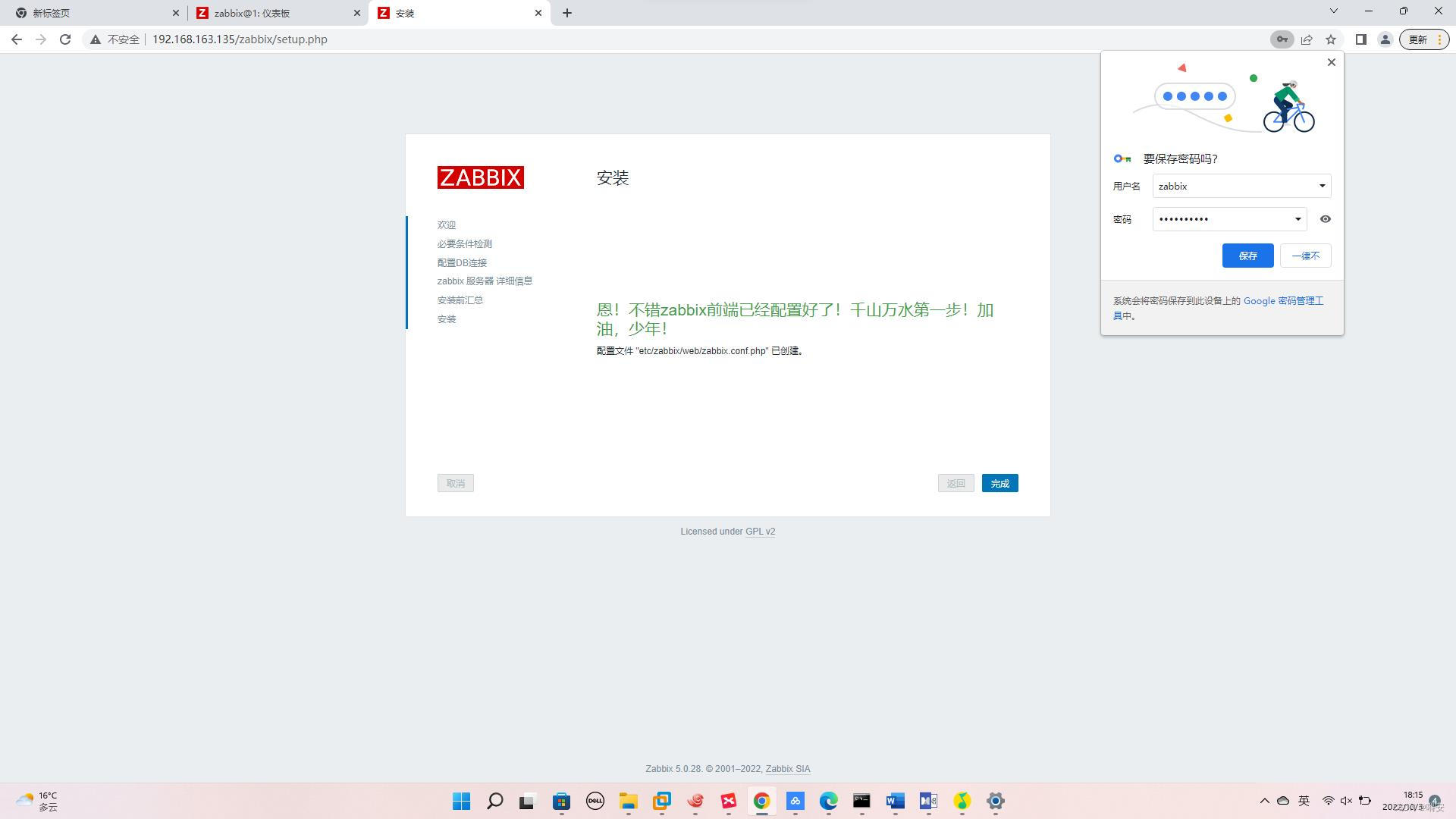Open the weather widget 16°C 多云

[x=38, y=801]
